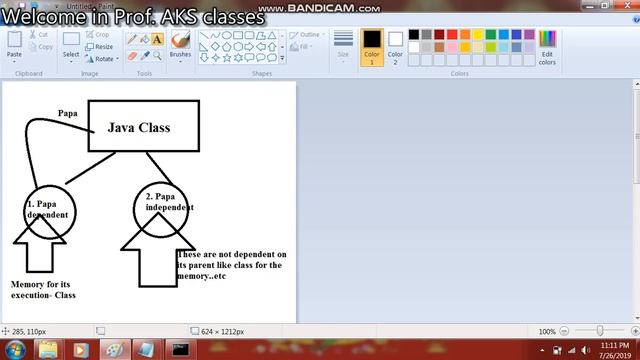Select the Pencil tool

coord(132,39)
